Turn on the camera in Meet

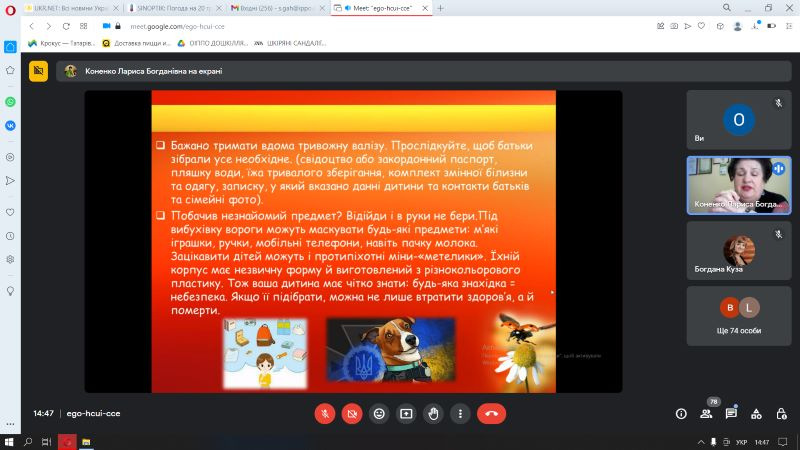click(x=352, y=414)
